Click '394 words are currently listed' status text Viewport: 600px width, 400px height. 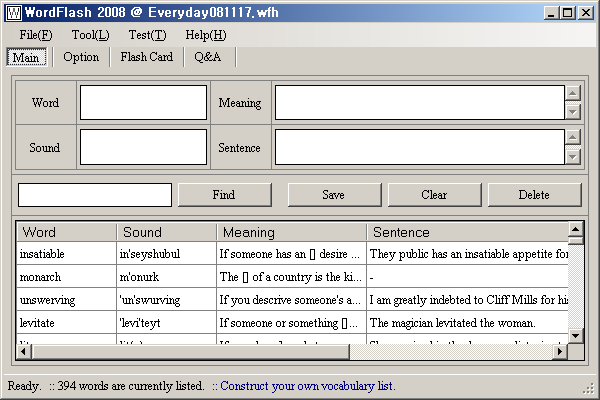[130, 386]
